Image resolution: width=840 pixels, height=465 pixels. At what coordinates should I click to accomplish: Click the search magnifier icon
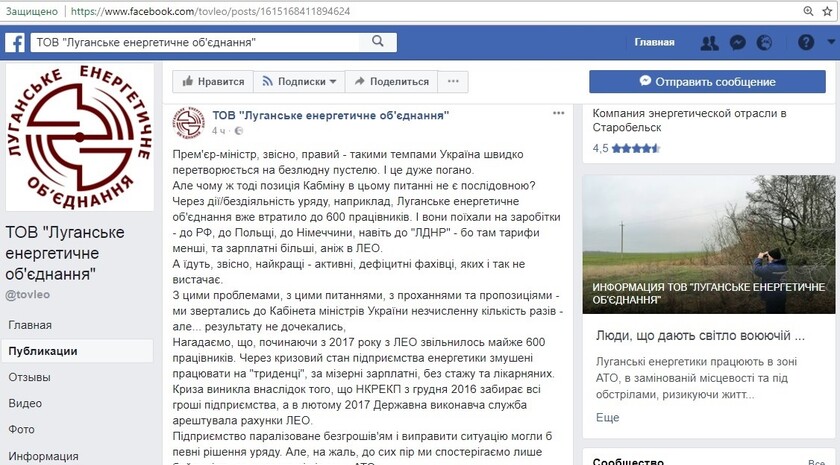click(378, 42)
